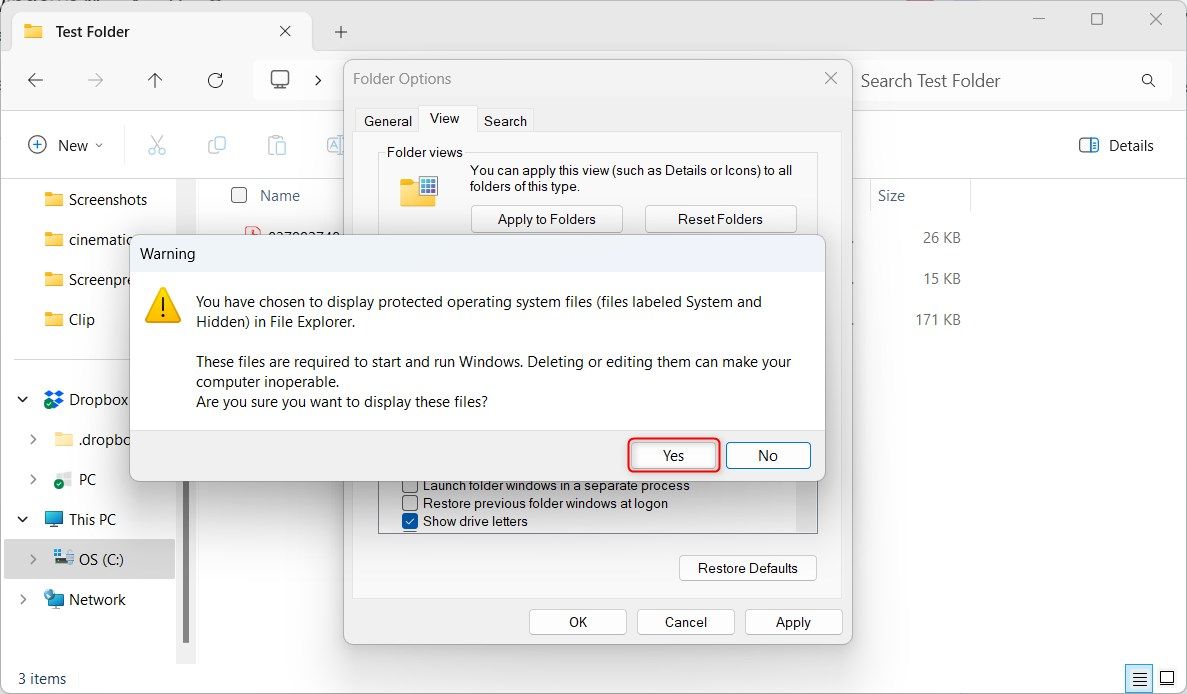
Task: Click the Apply to Folders button
Action: (x=547, y=219)
